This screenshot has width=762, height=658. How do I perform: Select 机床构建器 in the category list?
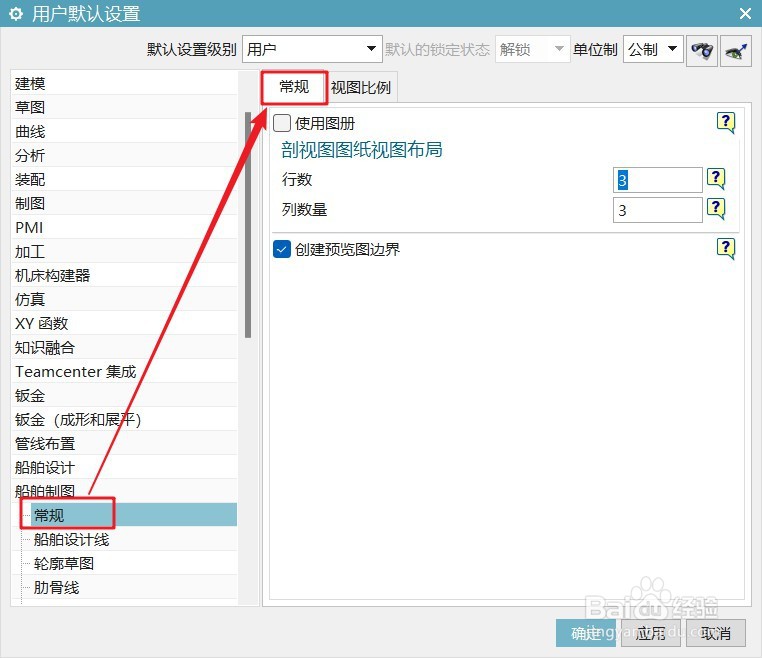click(124, 276)
